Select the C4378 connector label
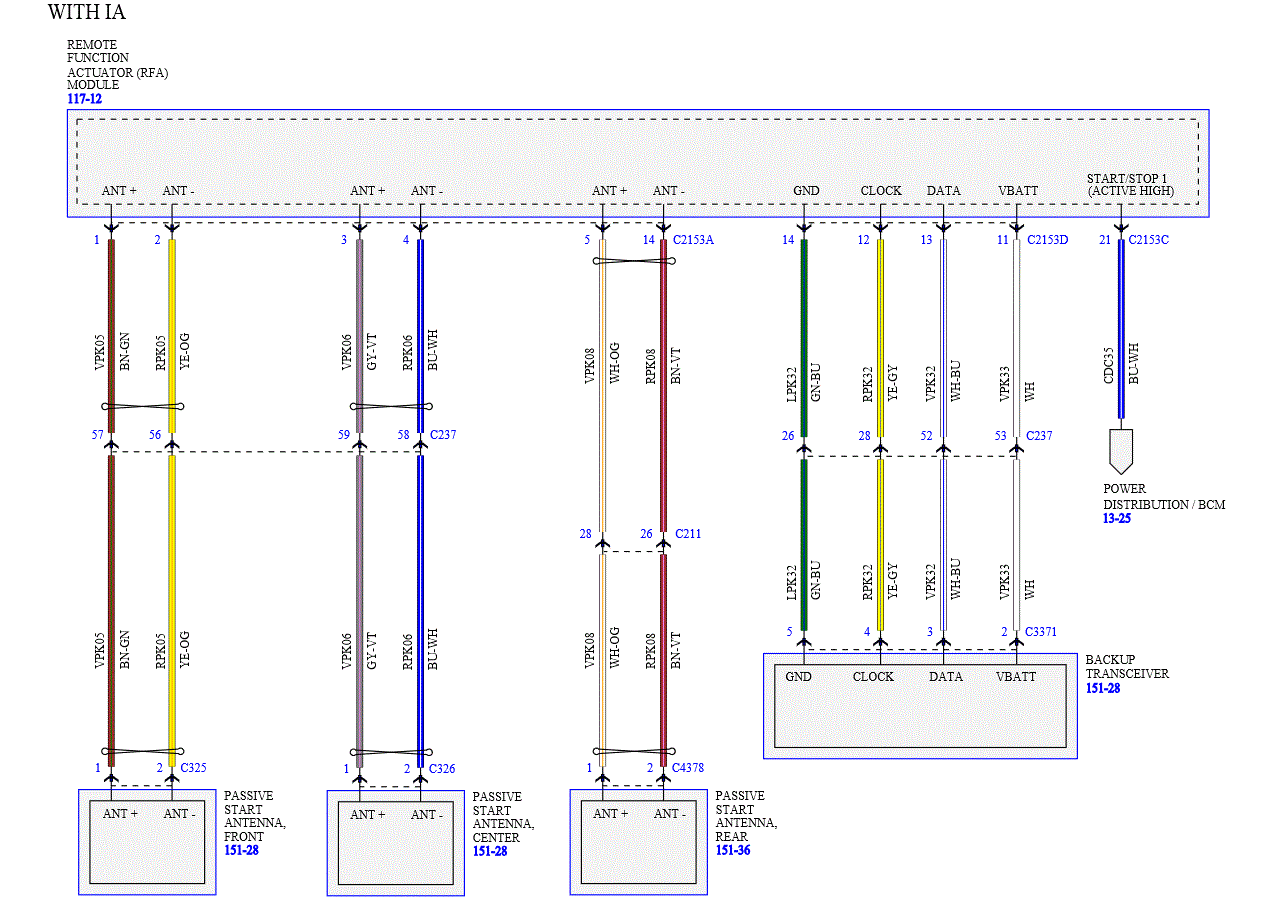This screenshot has width=1275, height=923. pos(690,768)
